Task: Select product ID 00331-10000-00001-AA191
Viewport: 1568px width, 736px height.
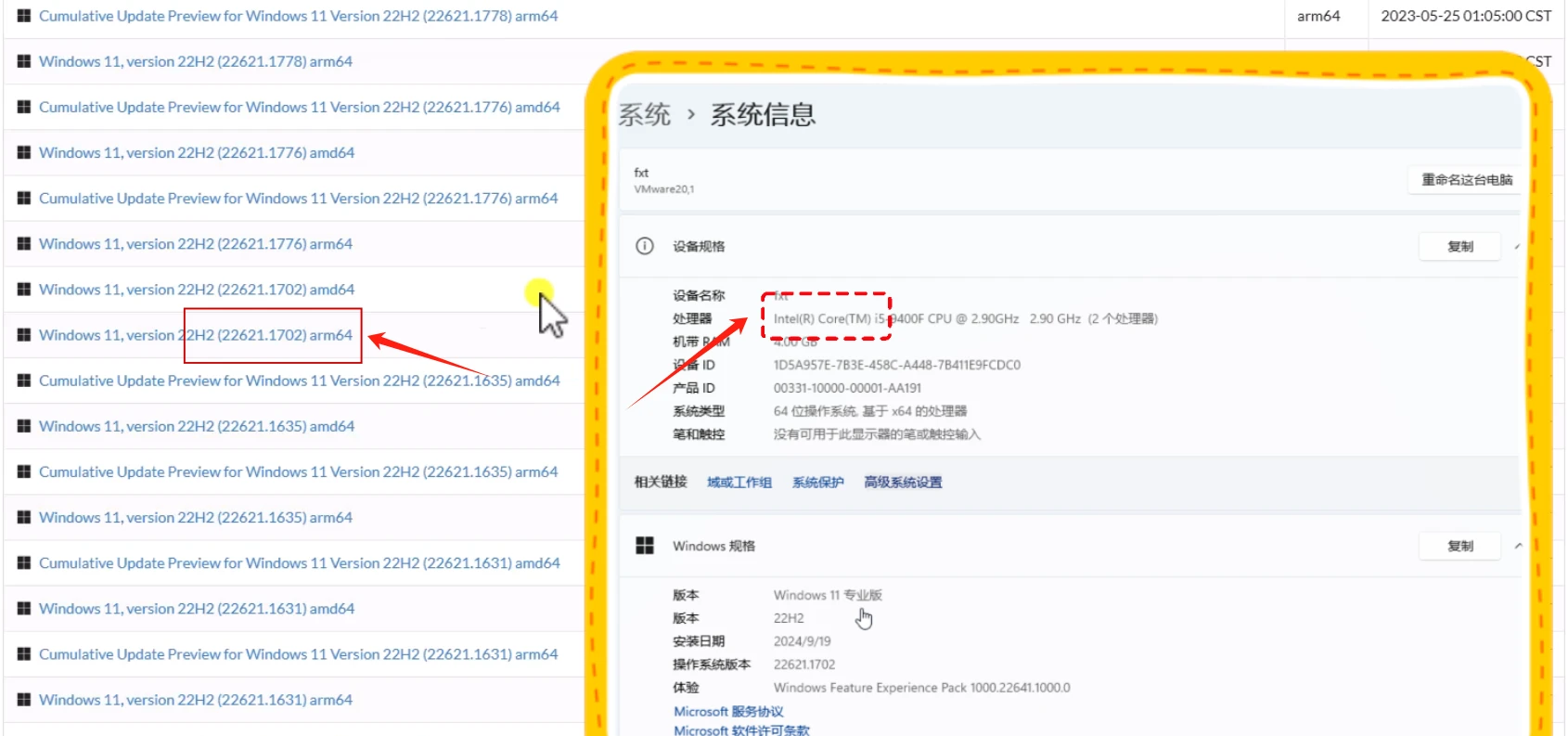Action: (x=847, y=388)
